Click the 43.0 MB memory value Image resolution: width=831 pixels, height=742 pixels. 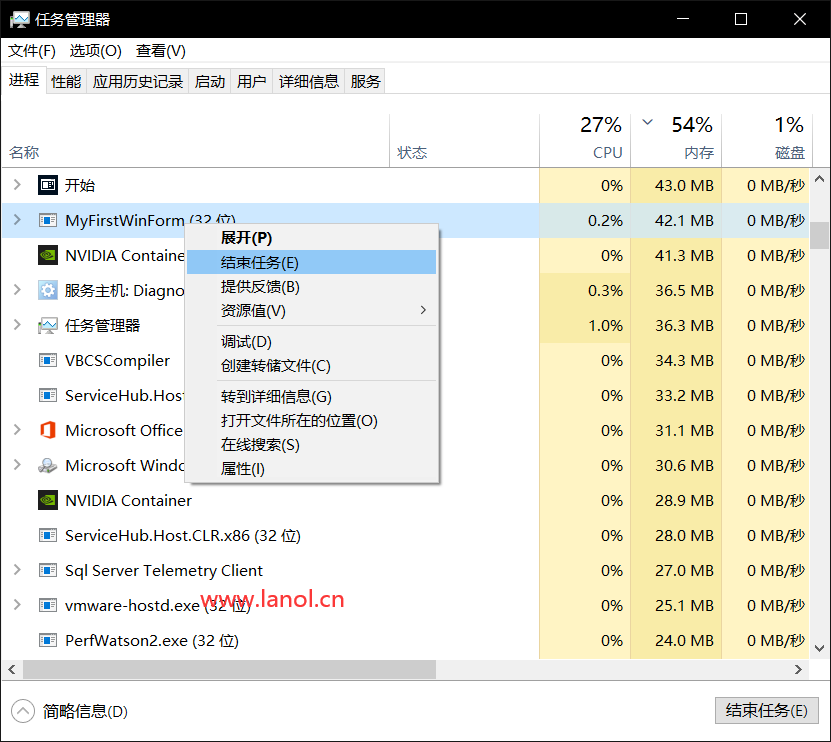coord(684,186)
